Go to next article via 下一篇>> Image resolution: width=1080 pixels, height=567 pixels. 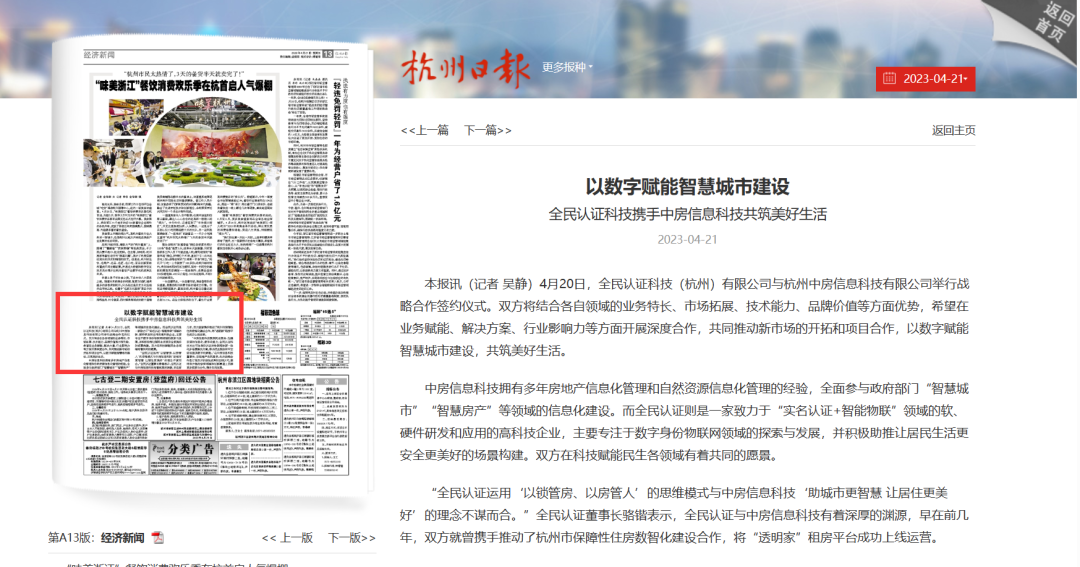(488, 130)
